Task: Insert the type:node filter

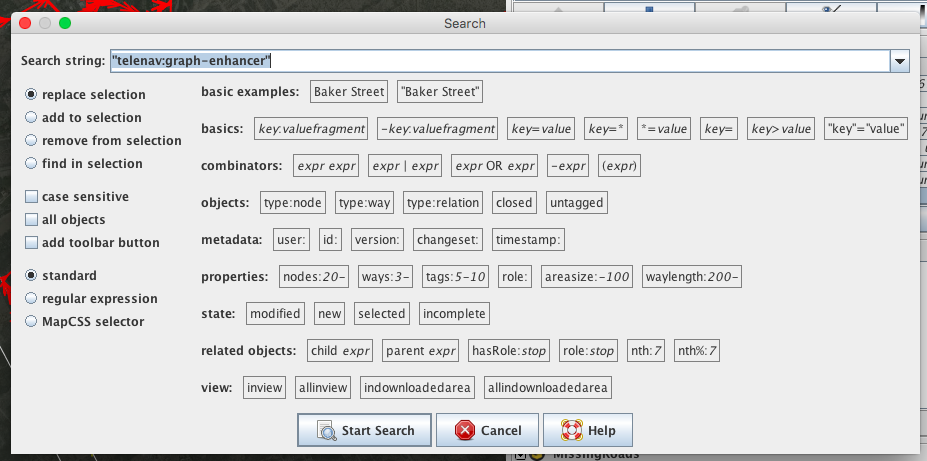Action: [293, 203]
